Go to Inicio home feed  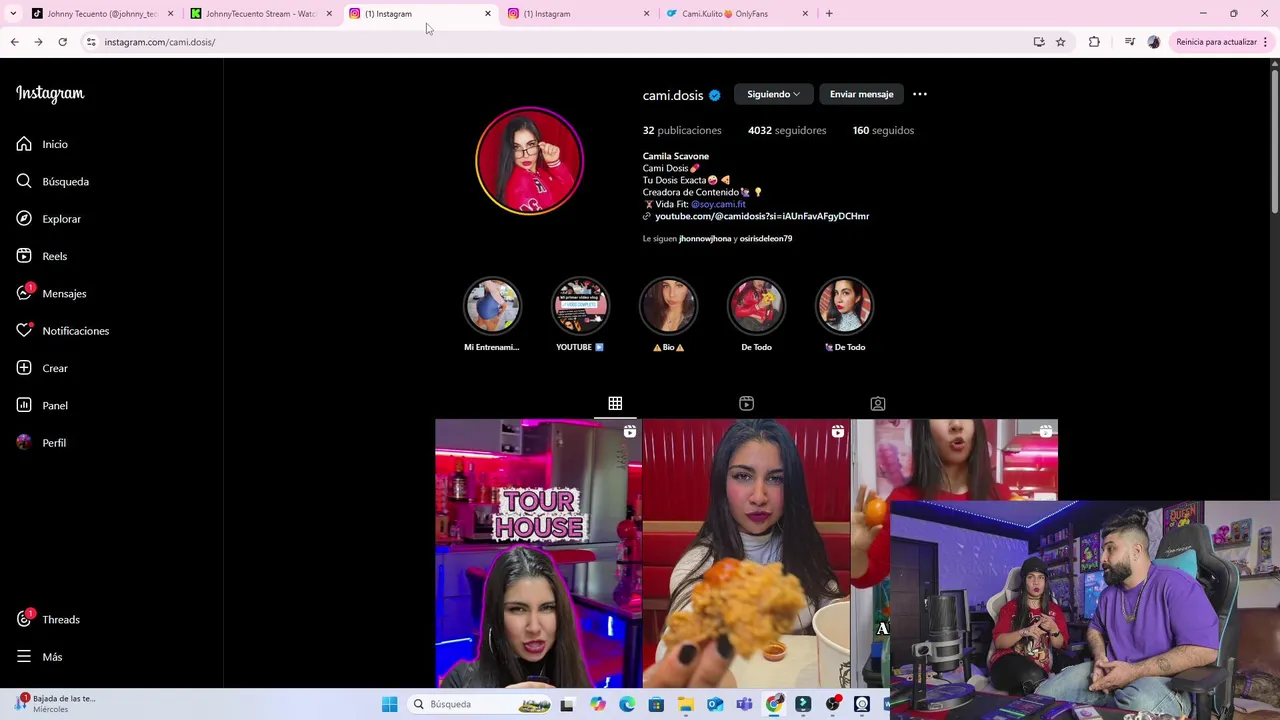[x=42, y=144]
